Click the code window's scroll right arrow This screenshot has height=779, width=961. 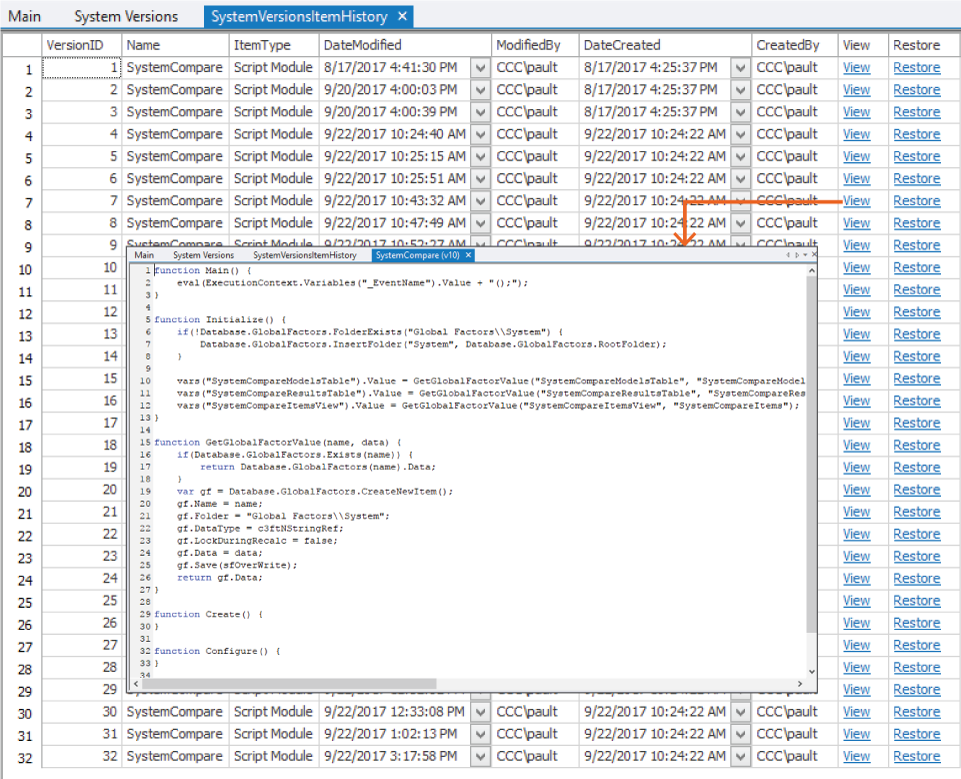[800, 683]
